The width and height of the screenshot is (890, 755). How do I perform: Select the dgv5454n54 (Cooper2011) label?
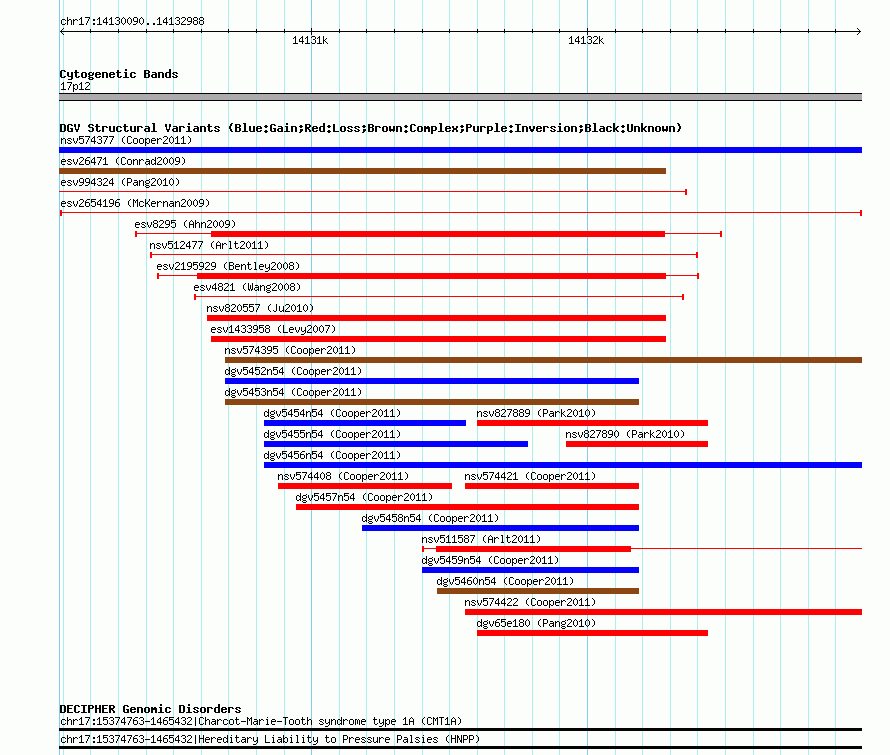click(x=332, y=413)
